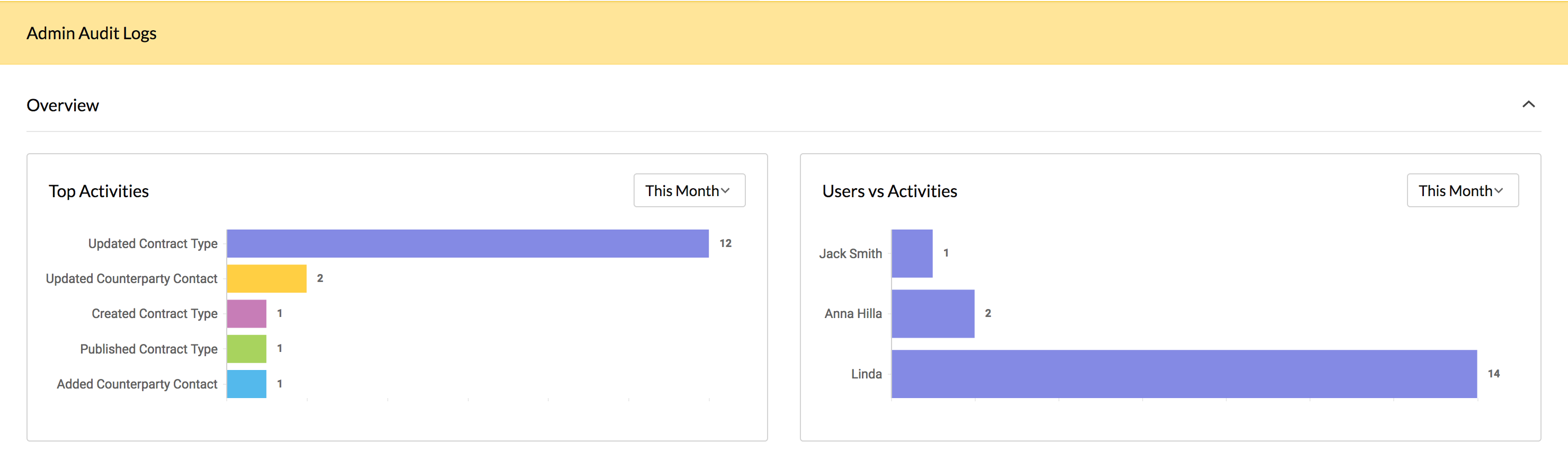Screen dimensions: 1568x476
Task: Click the yellow Updated Counterparty Contact bar
Action: point(266,278)
